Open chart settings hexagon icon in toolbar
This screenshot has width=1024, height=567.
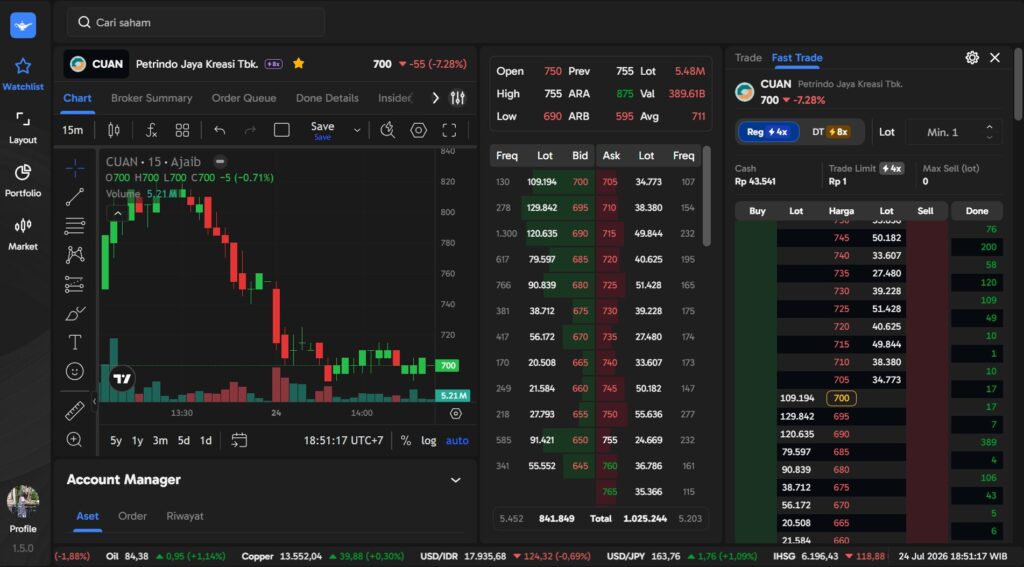click(418, 130)
